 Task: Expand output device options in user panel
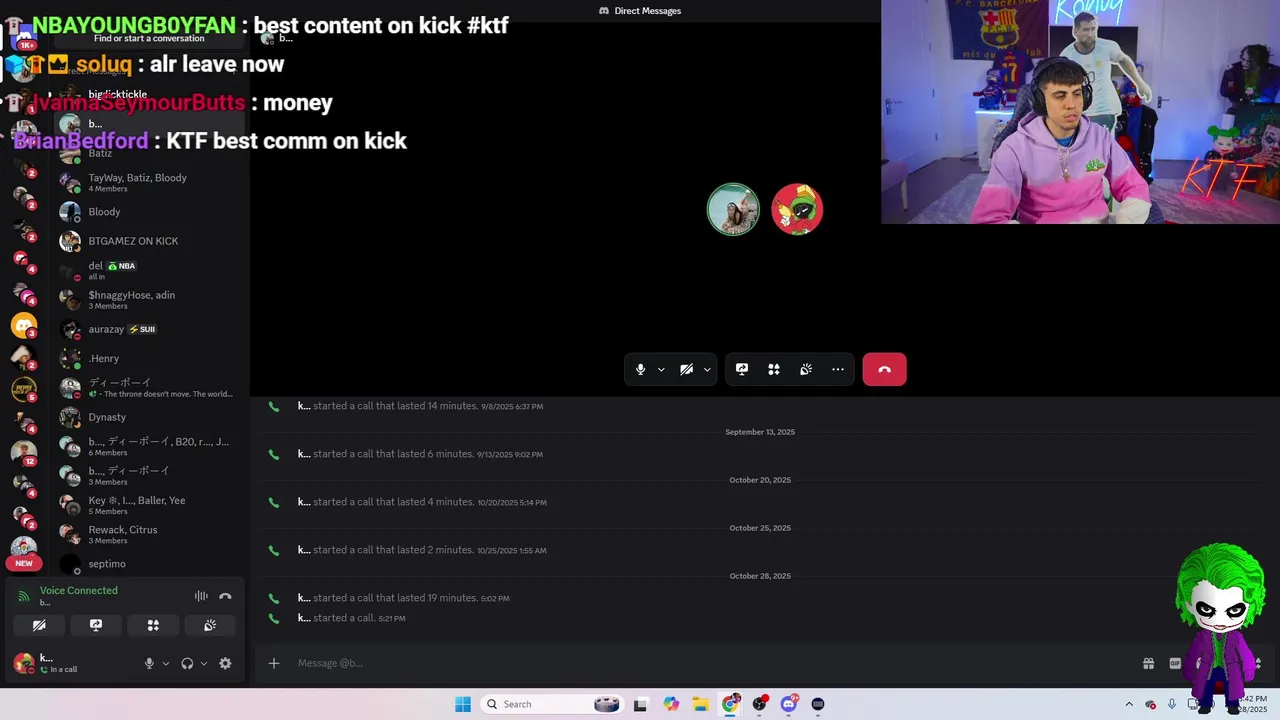(x=204, y=663)
